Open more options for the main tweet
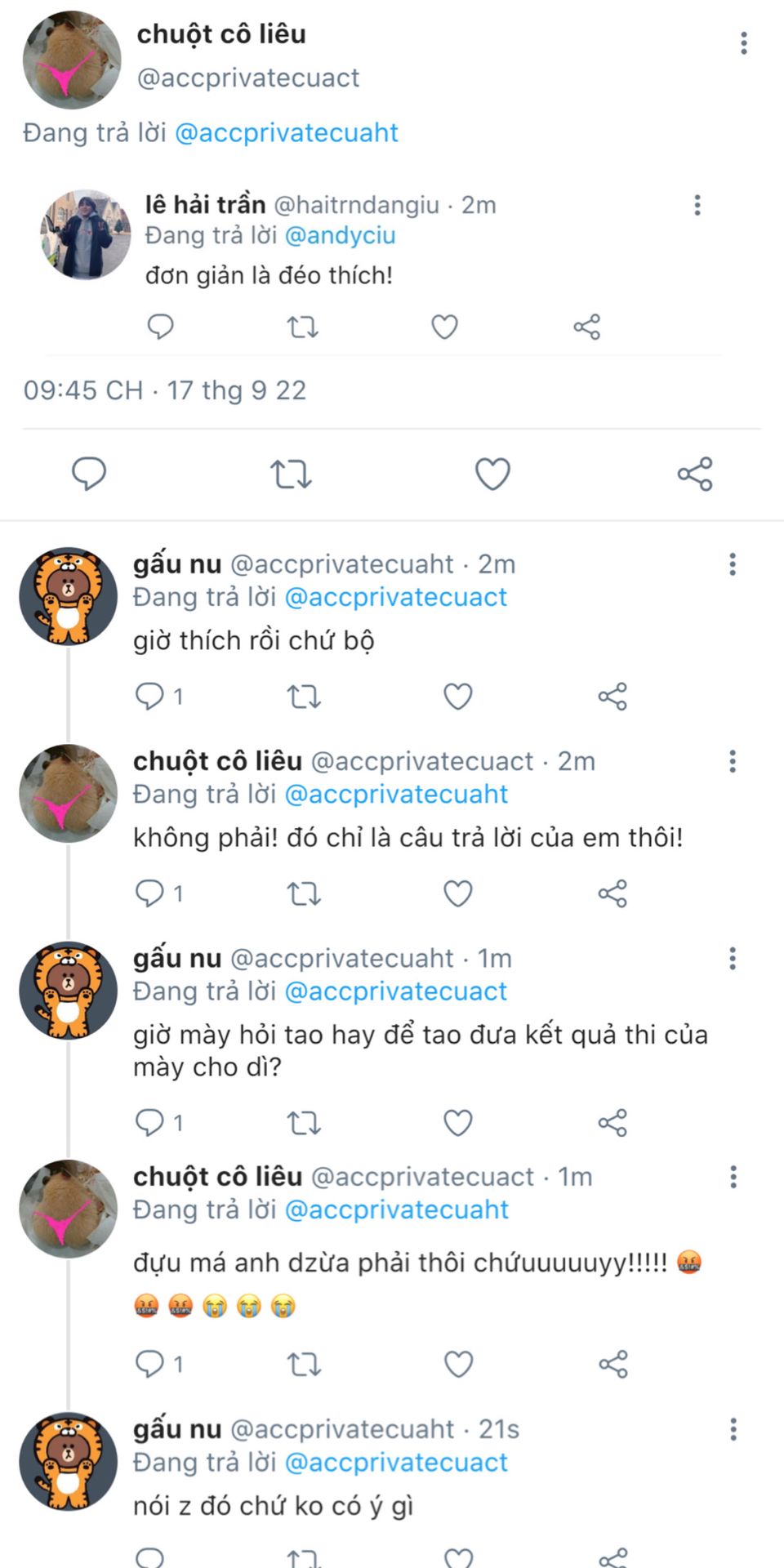 pyautogui.click(x=743, y=42)
